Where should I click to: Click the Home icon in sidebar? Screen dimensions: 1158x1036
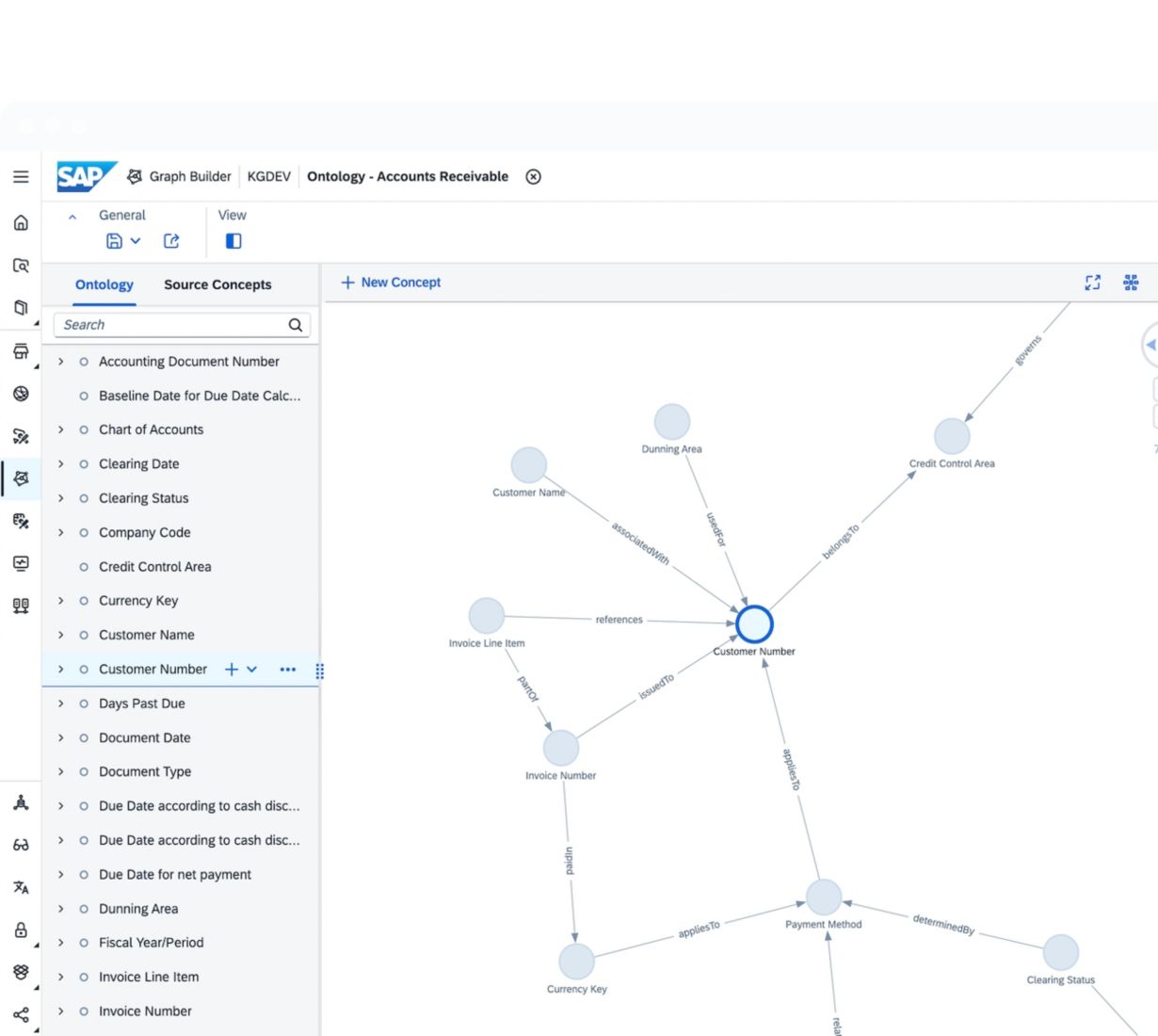tap(21, 223)
